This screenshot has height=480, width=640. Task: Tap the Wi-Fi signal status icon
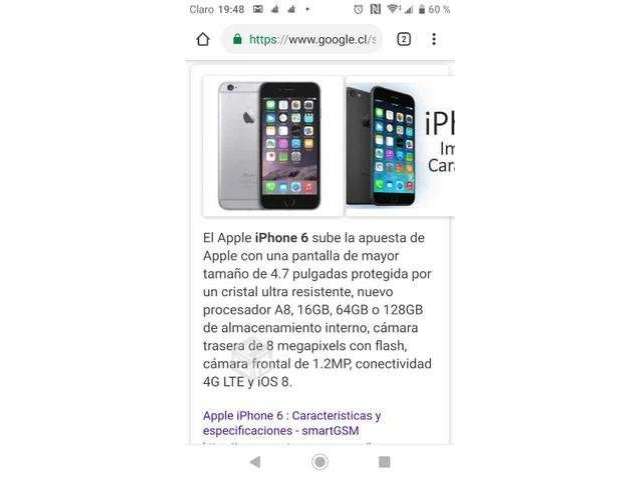tap(393, 9)
